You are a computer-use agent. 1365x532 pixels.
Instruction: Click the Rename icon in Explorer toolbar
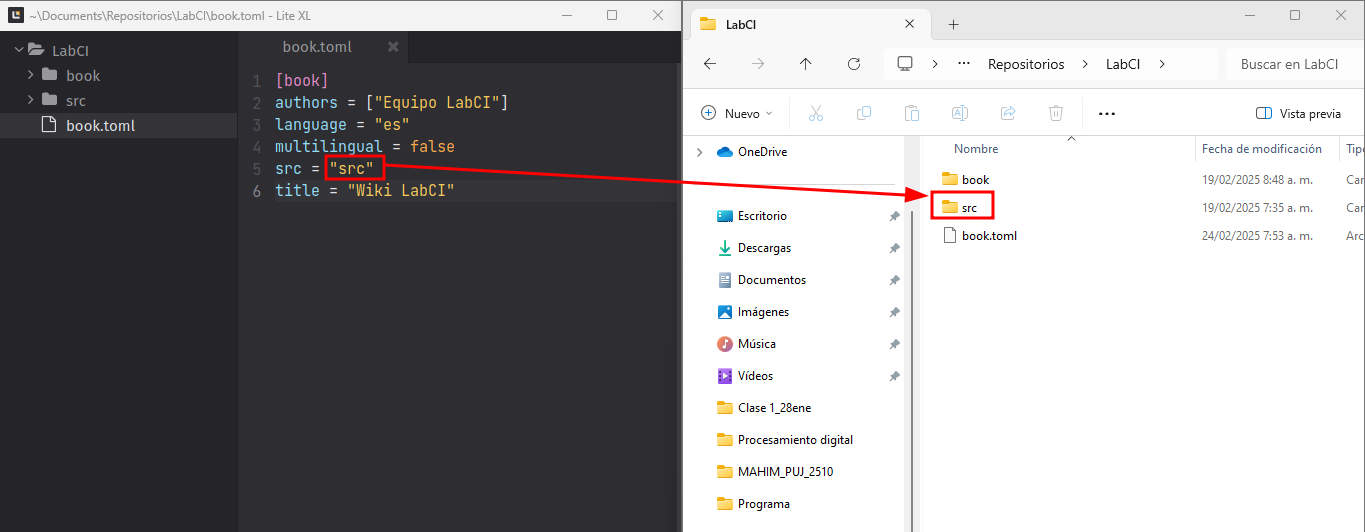[x=960, y=114]
